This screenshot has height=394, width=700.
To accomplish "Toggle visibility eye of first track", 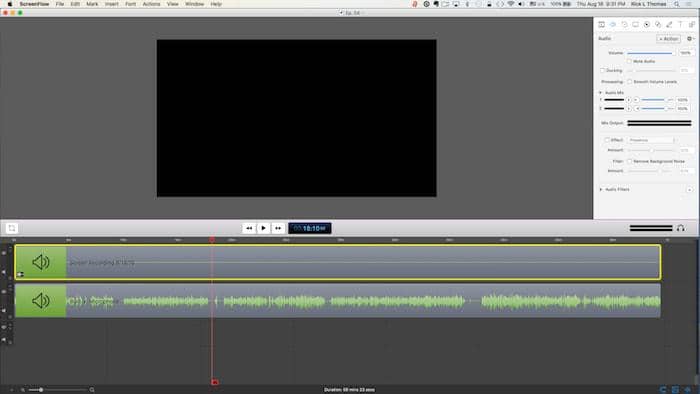I will [4, 253].
